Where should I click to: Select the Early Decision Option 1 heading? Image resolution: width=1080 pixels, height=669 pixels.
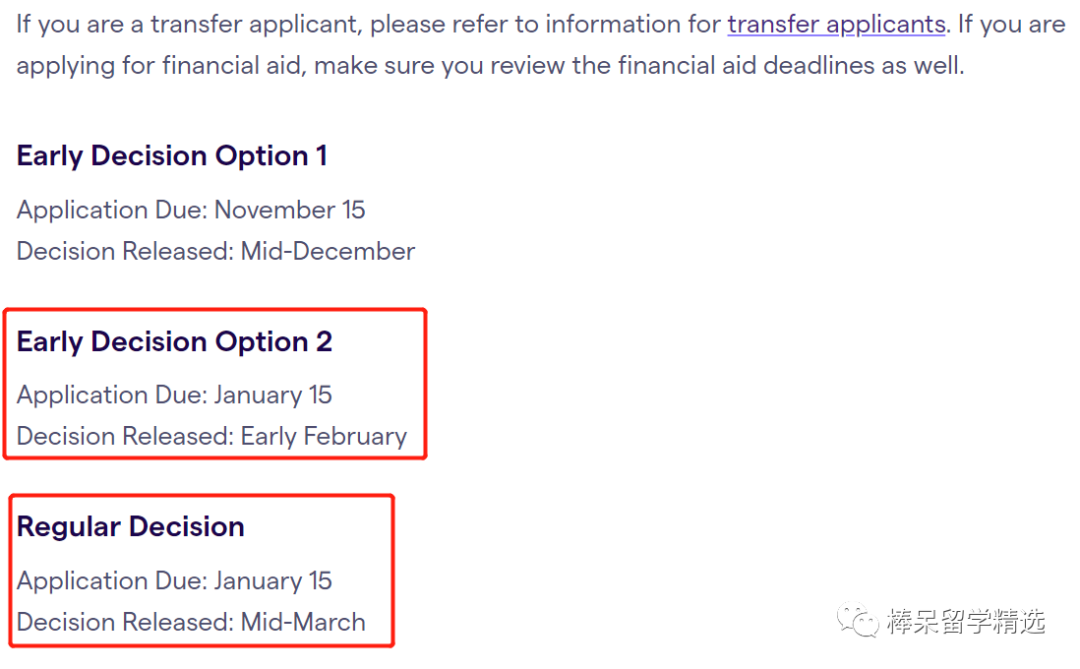172,156
